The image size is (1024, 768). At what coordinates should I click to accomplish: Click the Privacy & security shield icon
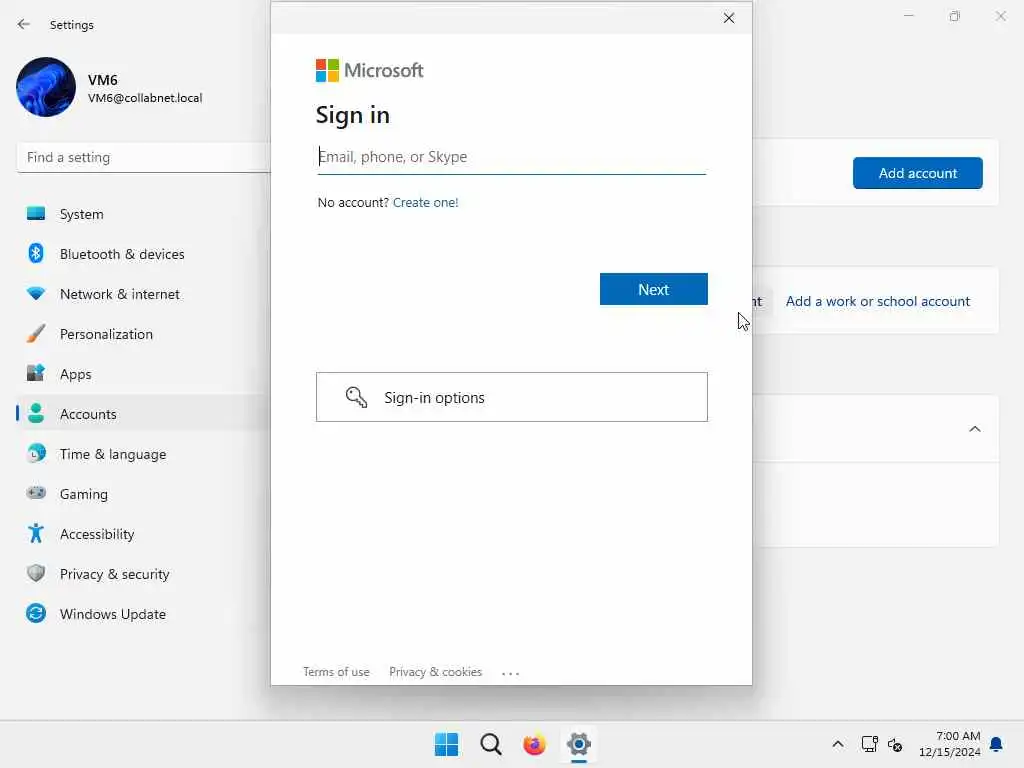pyautogui.click(x=36, y=573)
